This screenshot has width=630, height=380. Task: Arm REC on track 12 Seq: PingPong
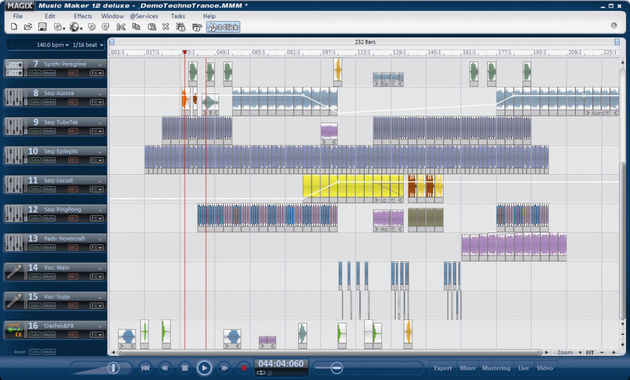(x=73, y=219)
